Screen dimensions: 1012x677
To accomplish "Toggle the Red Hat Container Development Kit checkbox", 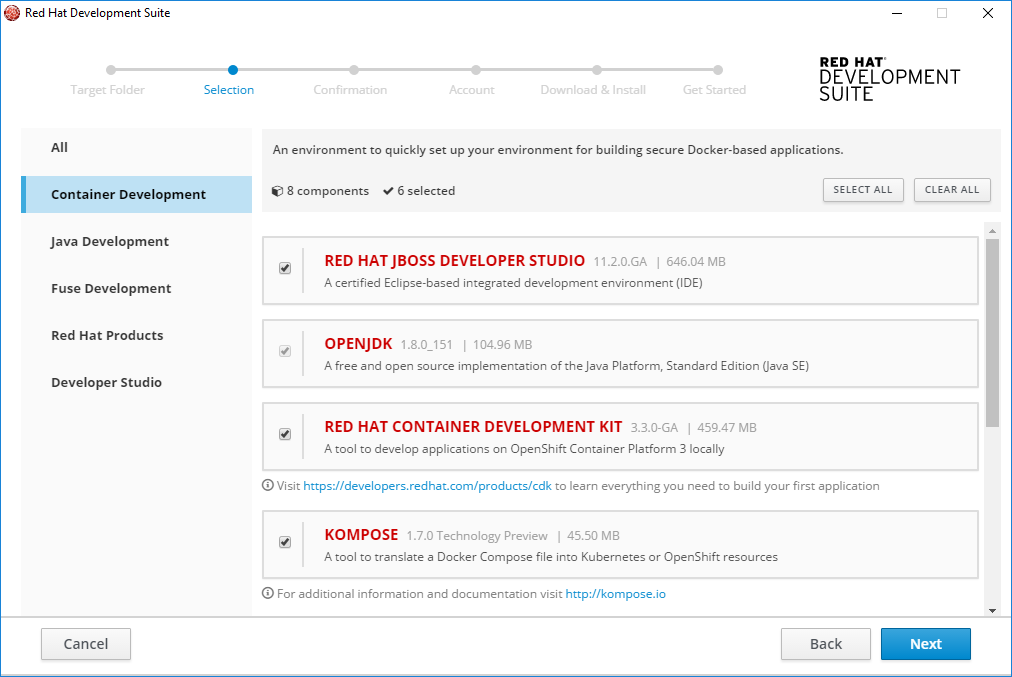I will tap(284, 436).
